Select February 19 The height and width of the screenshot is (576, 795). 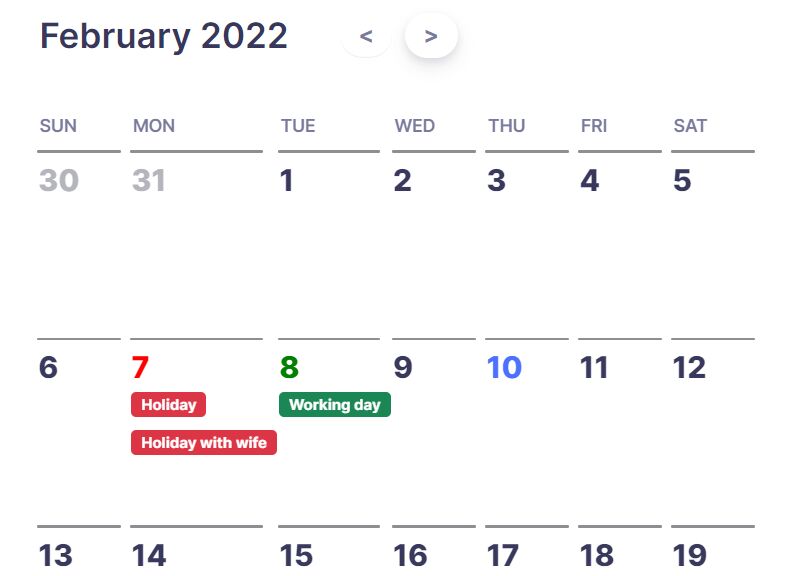coord(690,555)
